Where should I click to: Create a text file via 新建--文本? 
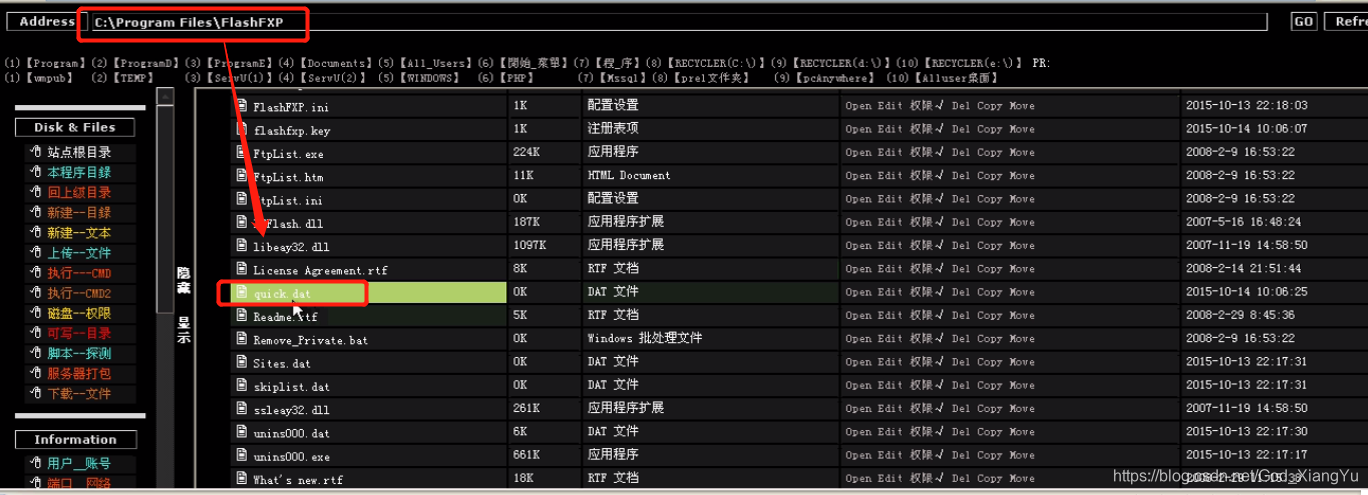[x=79, y=233]
